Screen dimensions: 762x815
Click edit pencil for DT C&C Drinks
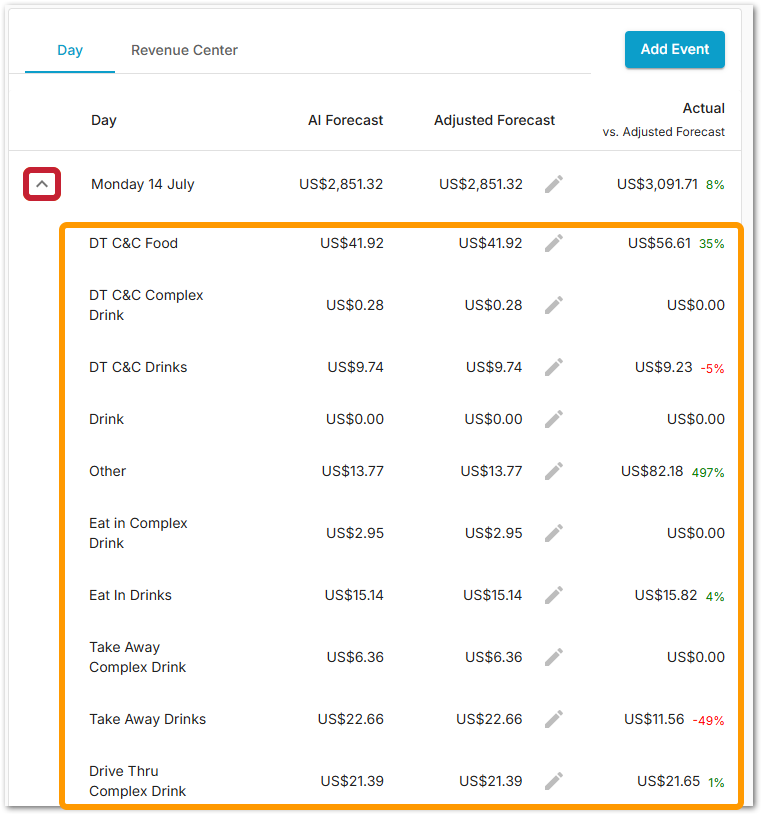pos(554,367)
